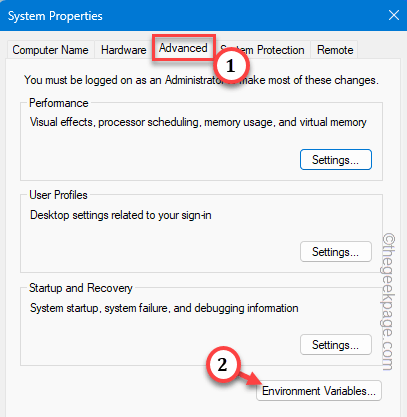Select the Advanced tab

pos(183,48)
